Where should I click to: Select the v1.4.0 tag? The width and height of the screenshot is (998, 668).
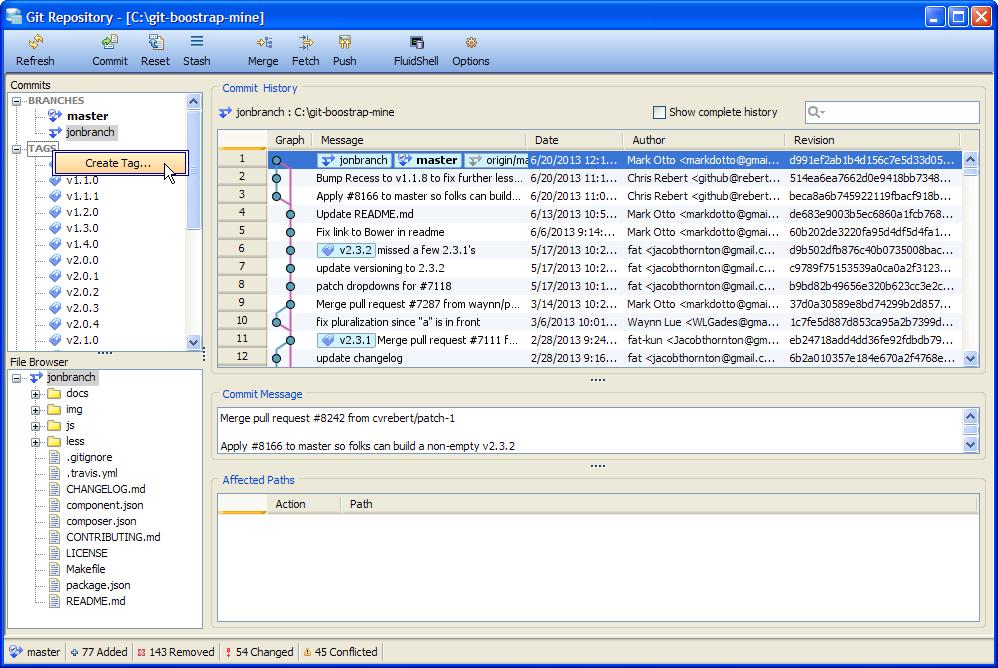coord(82,244)
